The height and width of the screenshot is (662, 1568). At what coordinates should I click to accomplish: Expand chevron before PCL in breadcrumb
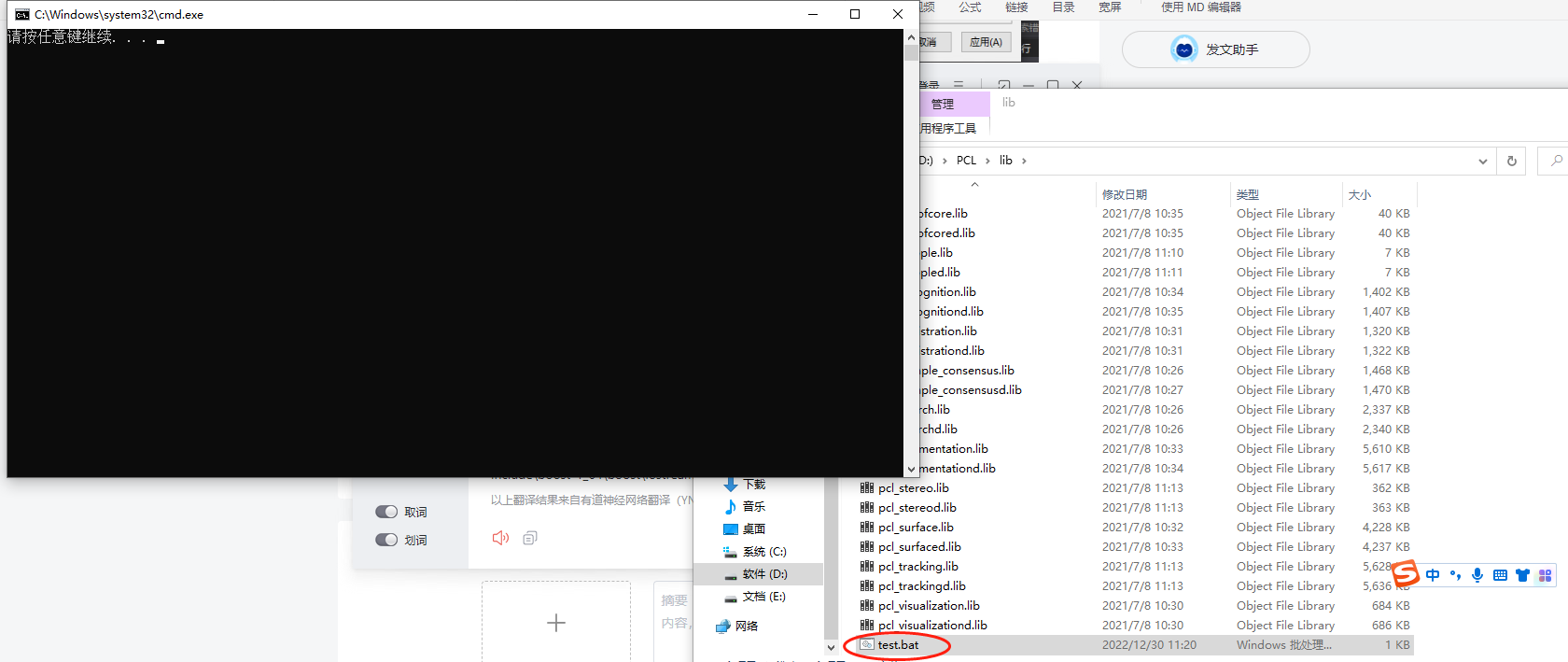[945, 161]
